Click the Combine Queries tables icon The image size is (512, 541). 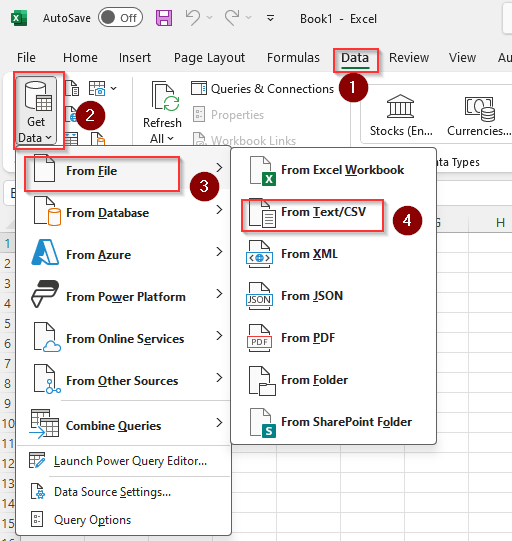pos(45,424)
